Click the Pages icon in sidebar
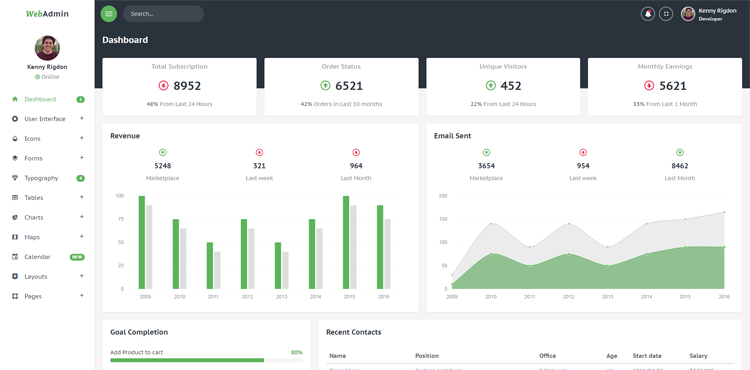The image size is (750, 370). point(15,296)
